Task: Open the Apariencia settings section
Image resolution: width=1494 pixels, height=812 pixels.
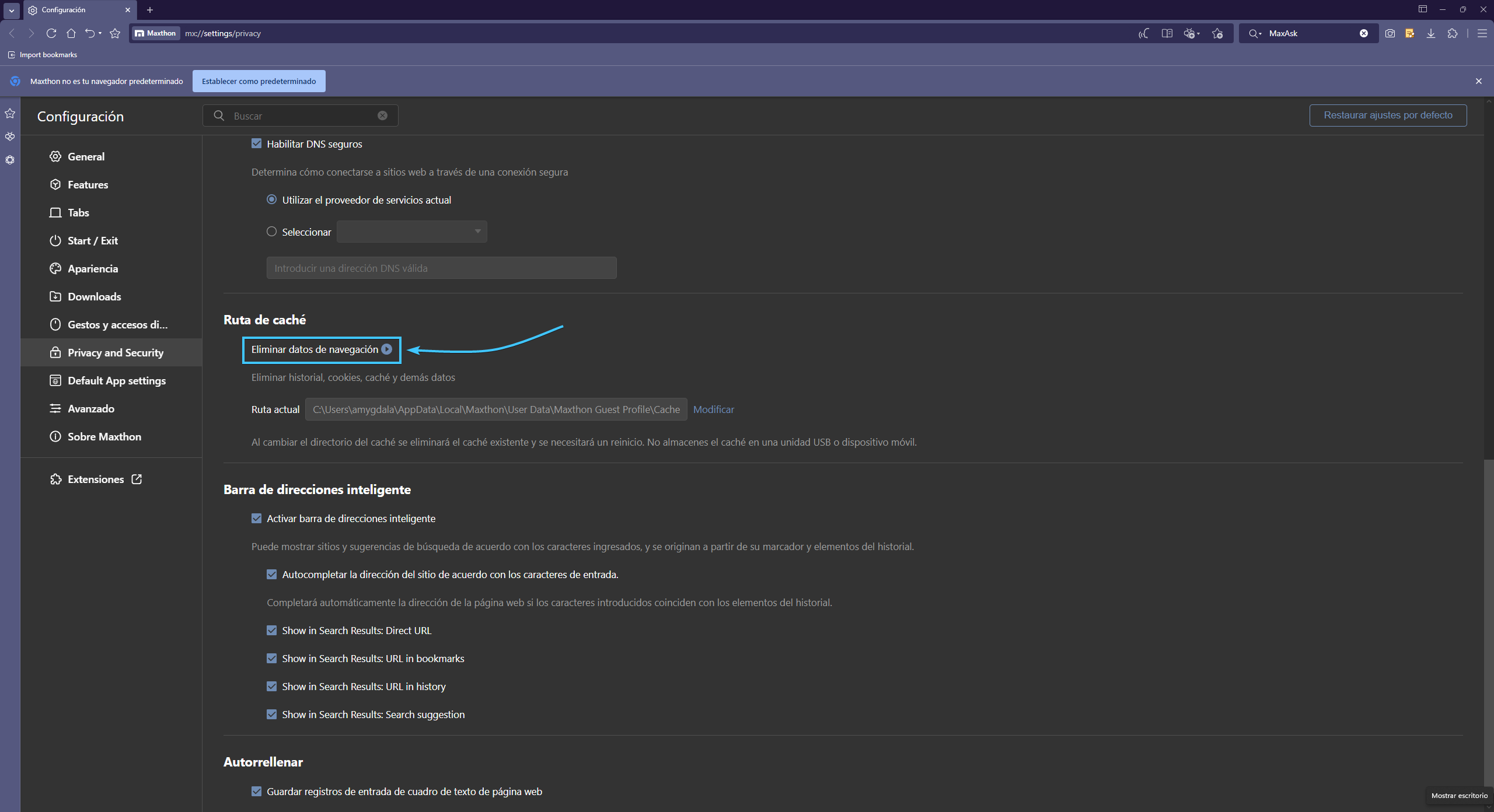Action: click(x=92, y=268)
